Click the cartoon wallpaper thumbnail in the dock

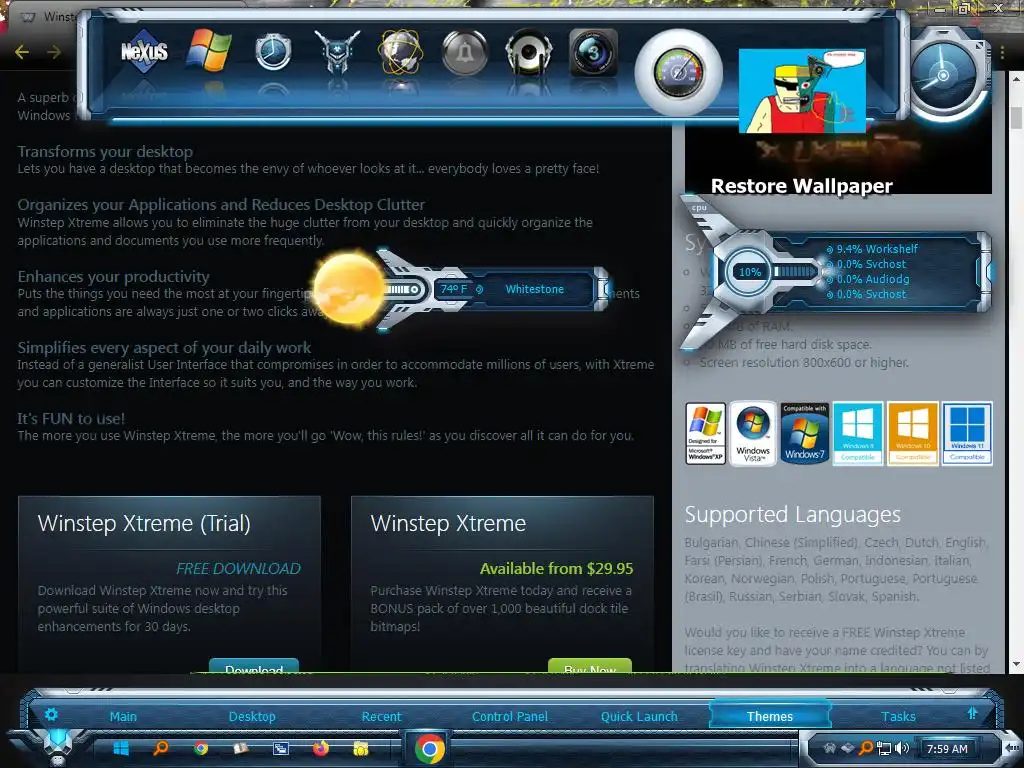(x=802, y=91)
